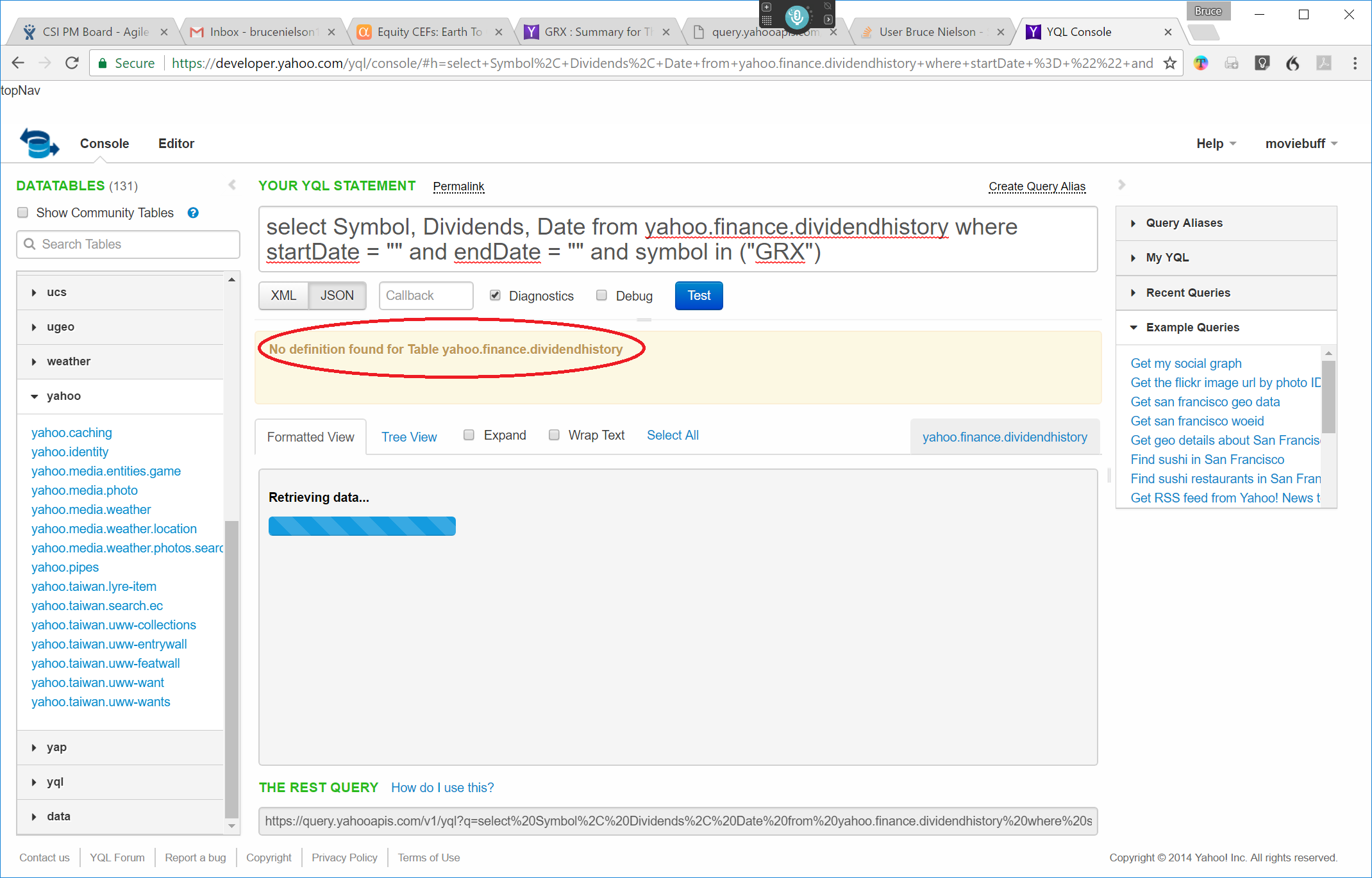Uncheck the Diagnostics checkbox
The image size is (1372, 878).
pos(495,295)
